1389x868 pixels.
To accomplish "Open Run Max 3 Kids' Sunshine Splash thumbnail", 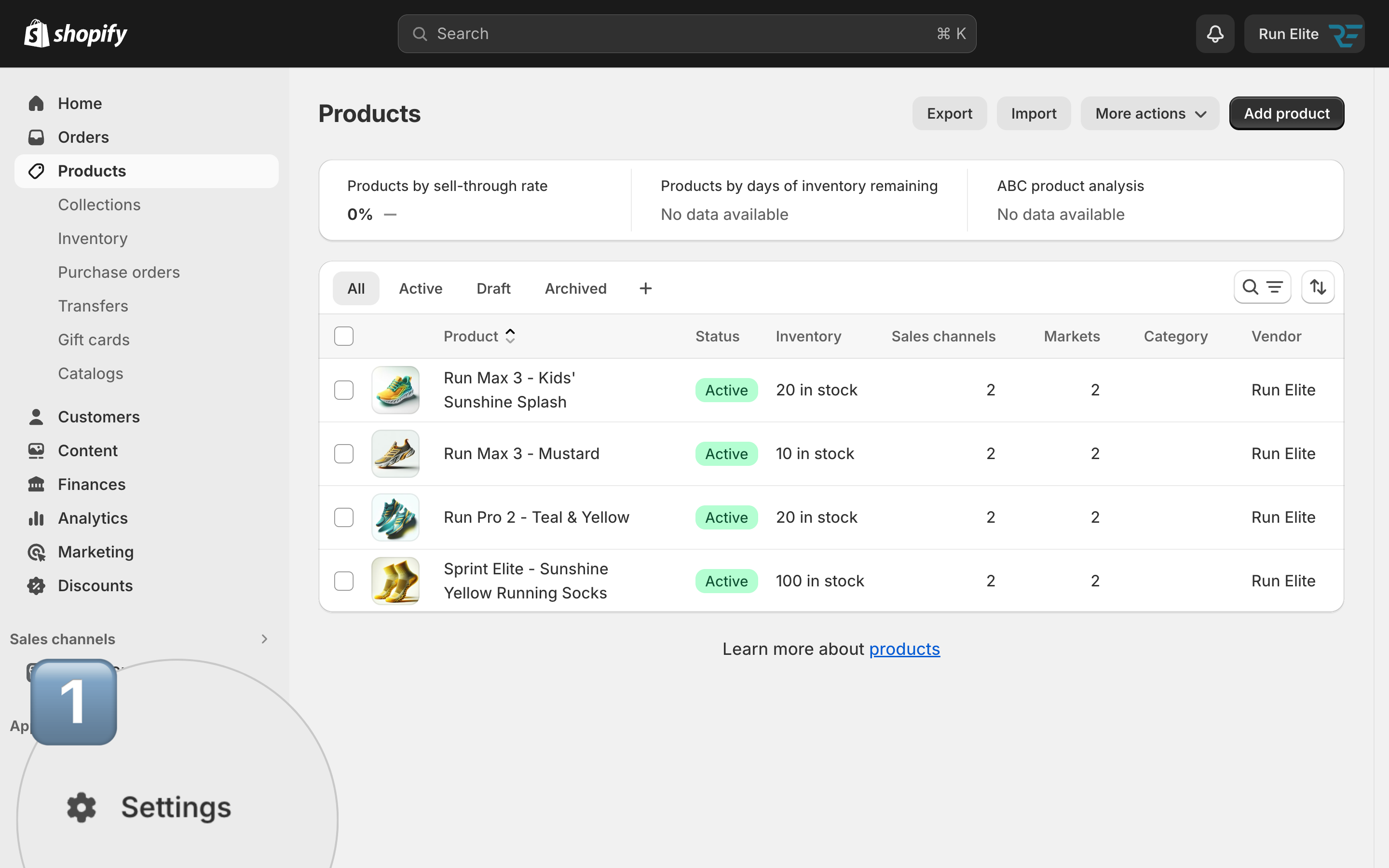I will pyautogui.click(x=395, y=391).
